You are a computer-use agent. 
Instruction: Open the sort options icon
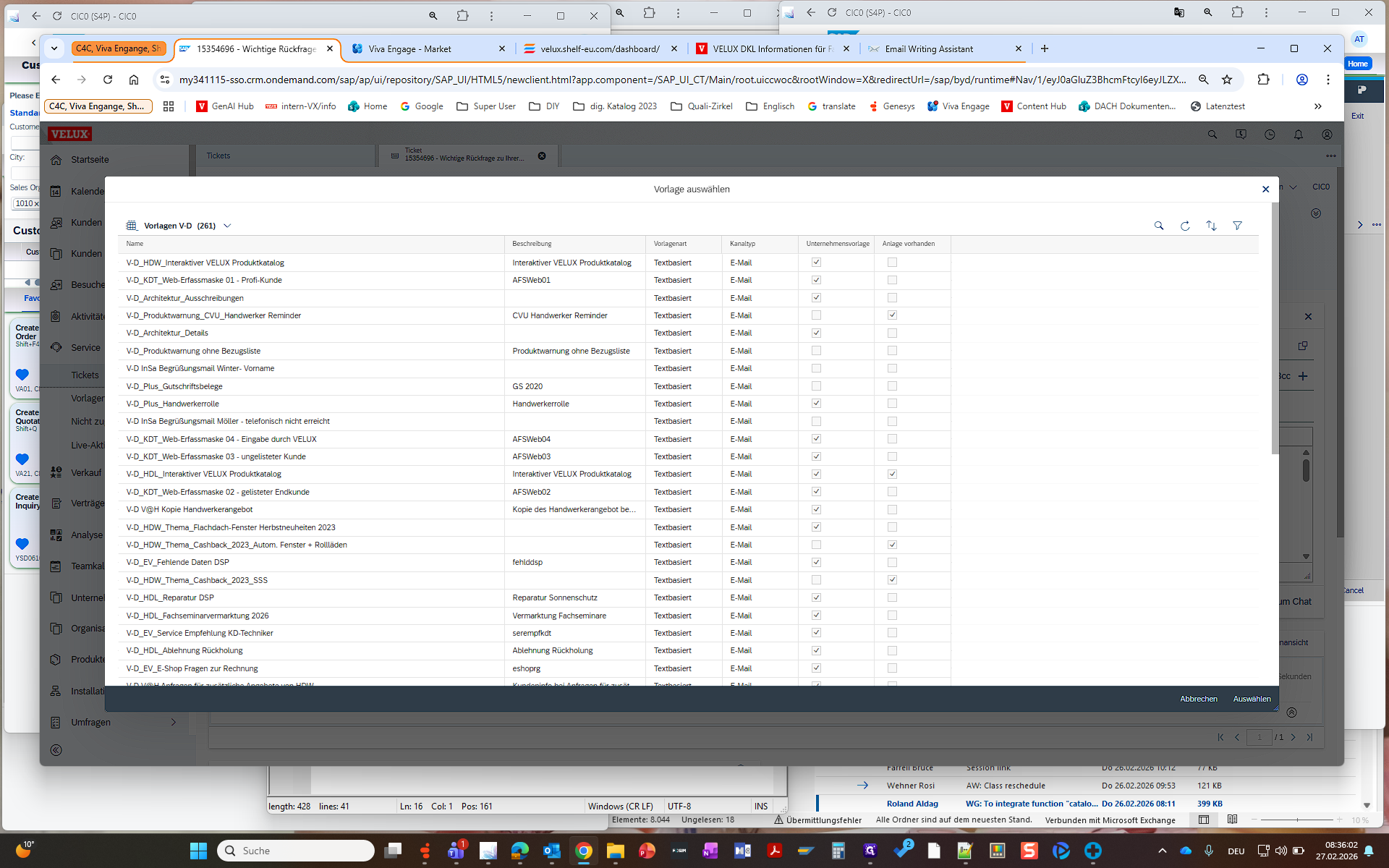point(1211,226)
